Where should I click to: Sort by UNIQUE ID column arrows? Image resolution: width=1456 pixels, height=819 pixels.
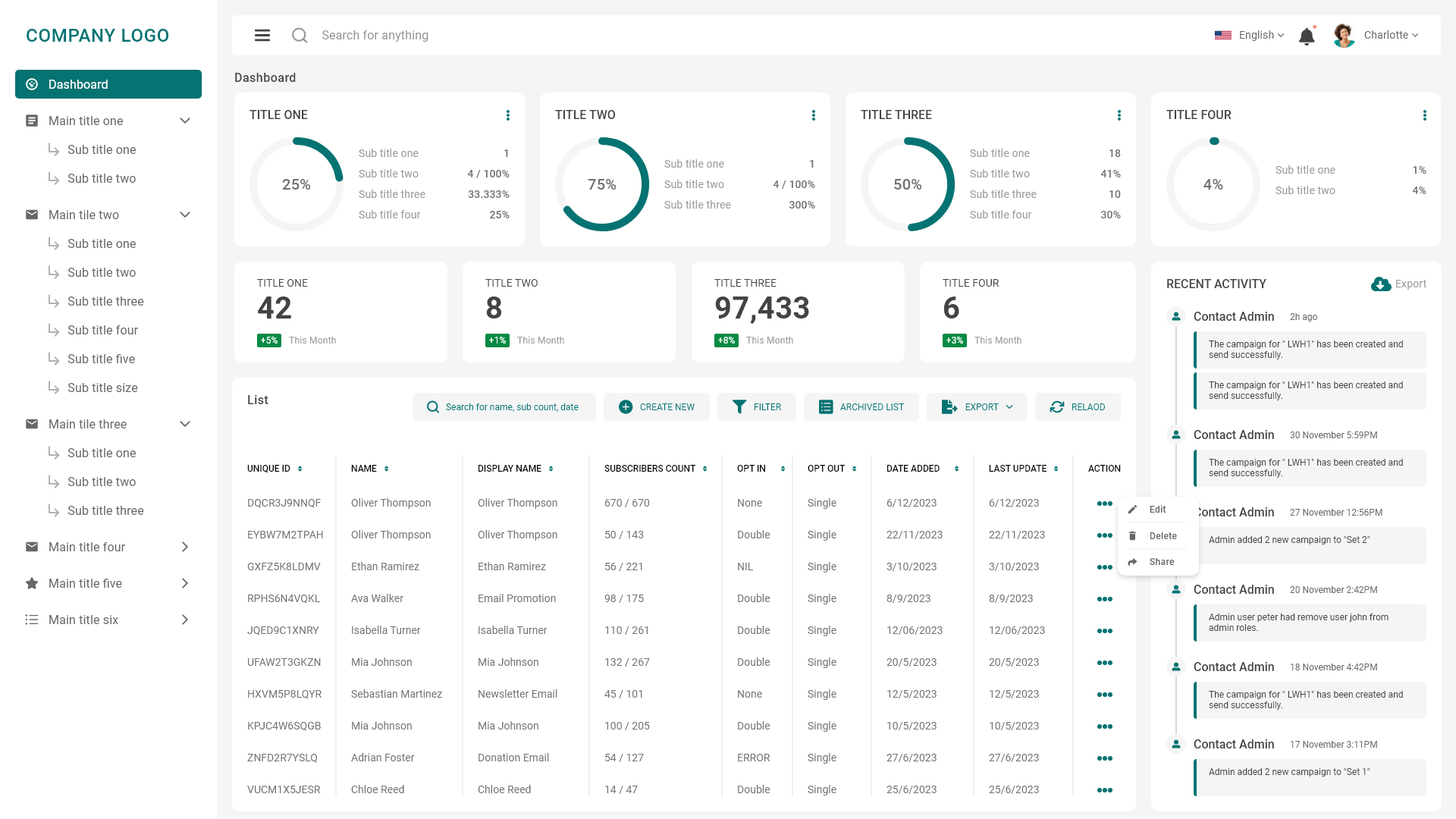300,469
